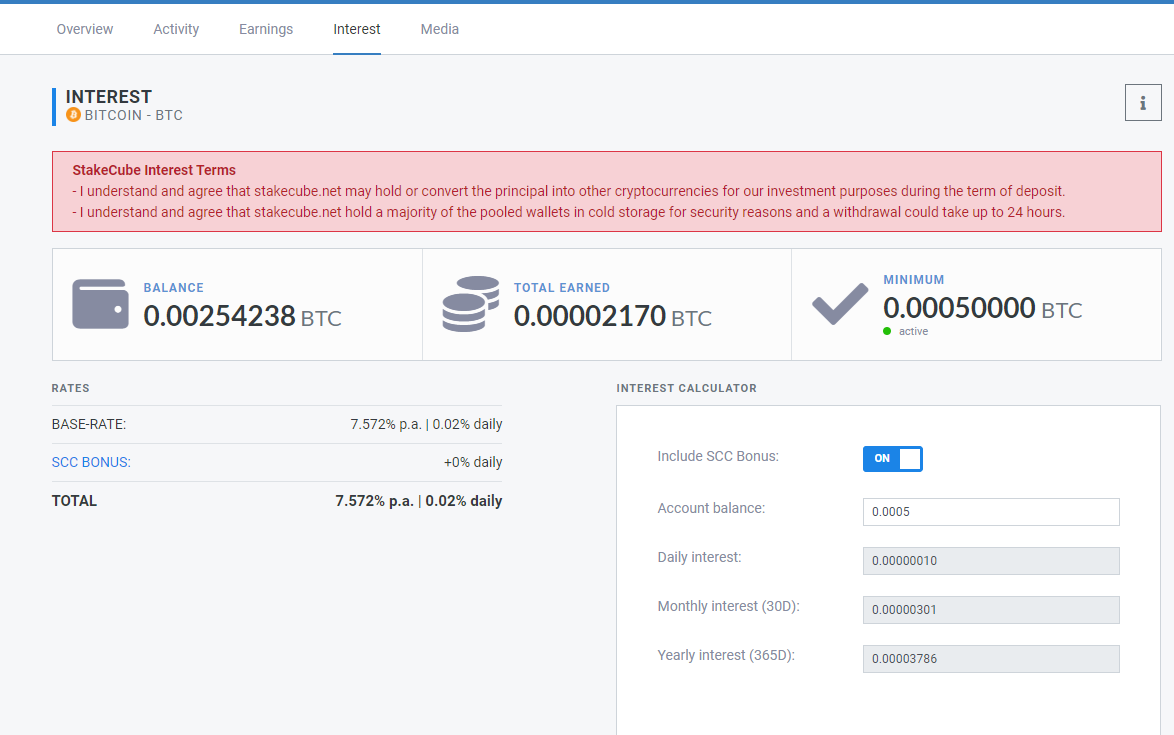The width and height of the screenshot is (1174, 735).
Task: Click the minimum value 0.00050000 BTC
Action: (982, 308)
